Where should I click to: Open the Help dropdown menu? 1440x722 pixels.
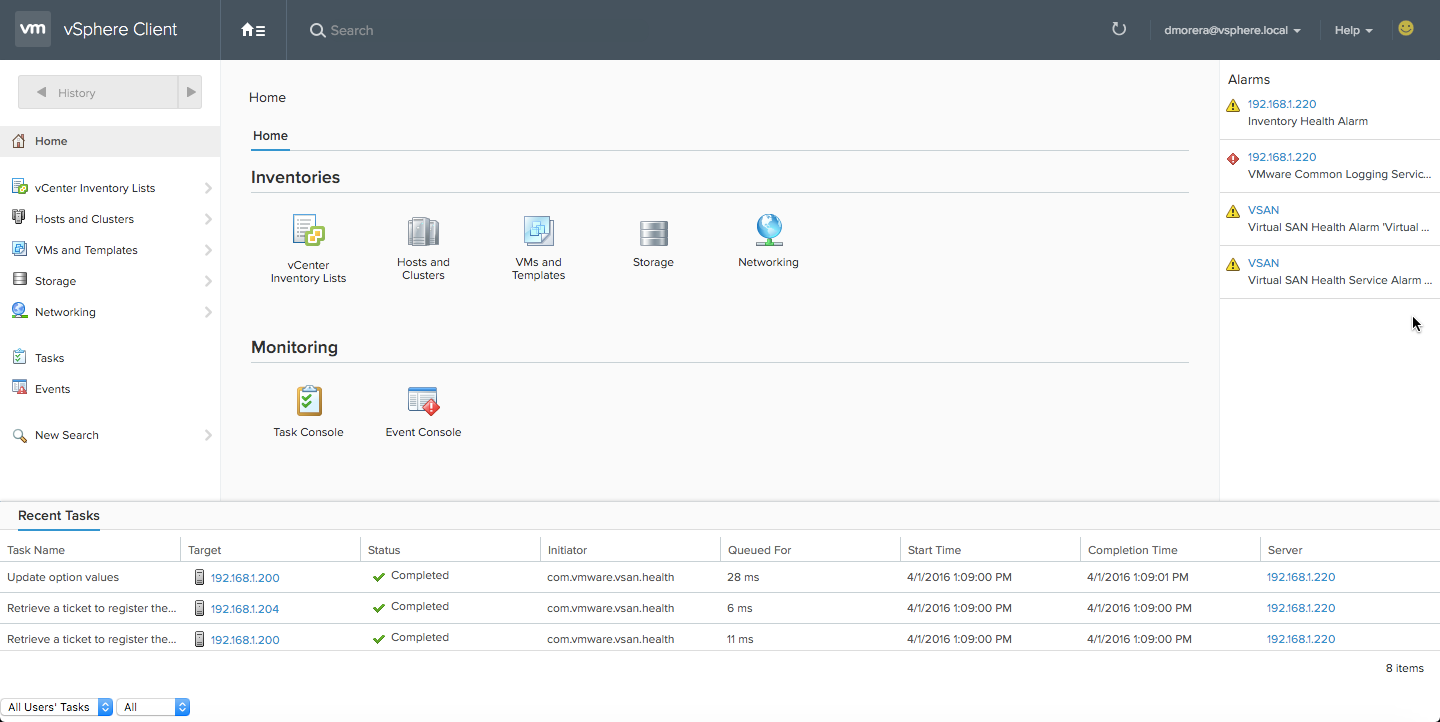1353,30
